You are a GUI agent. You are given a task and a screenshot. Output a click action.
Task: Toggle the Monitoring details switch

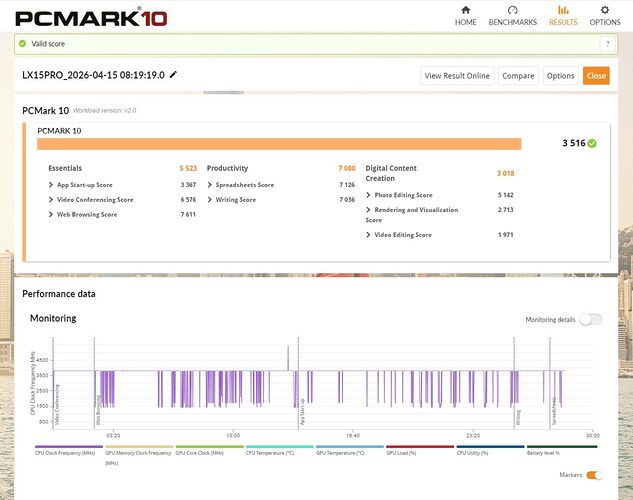(x=591, y=320)
